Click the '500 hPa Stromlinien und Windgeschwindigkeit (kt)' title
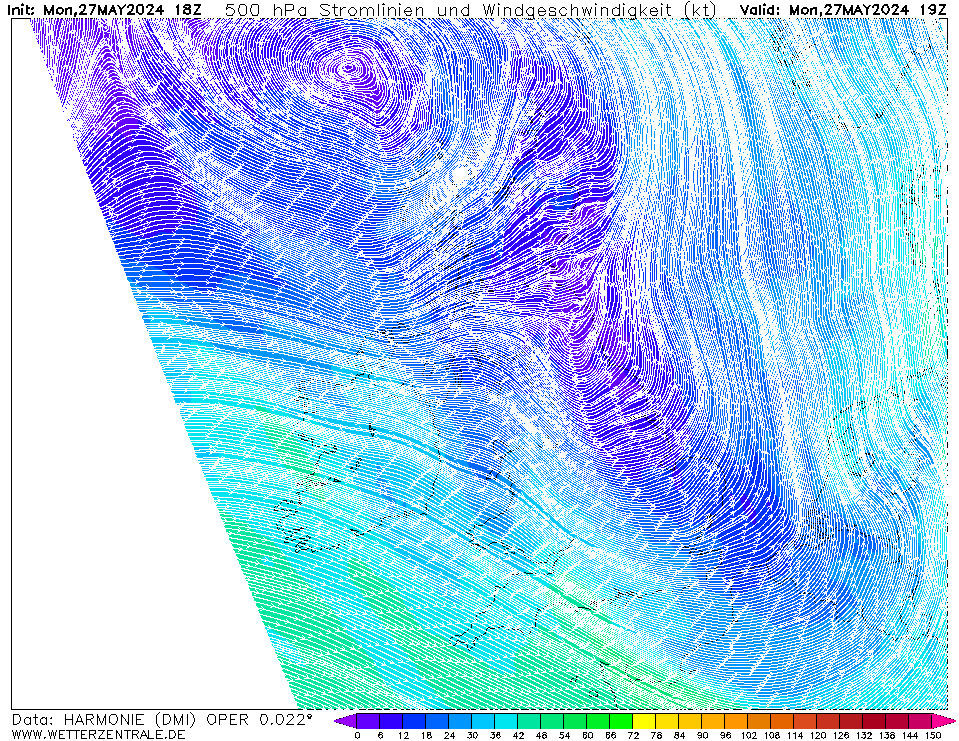Viewport: 959px width, 741px height. pos(471,10)
